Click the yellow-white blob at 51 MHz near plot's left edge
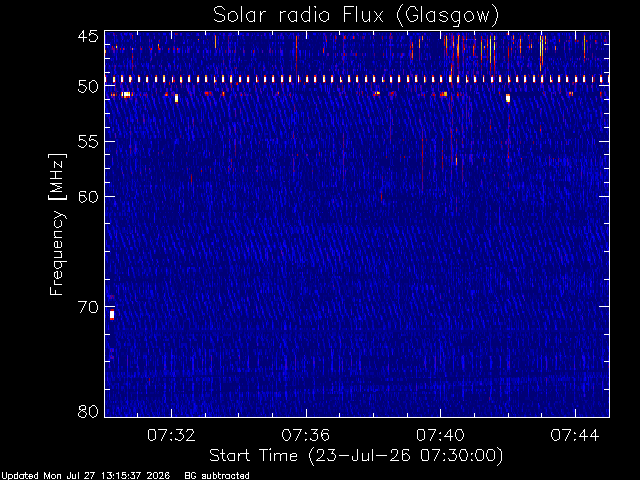Viewport: 640px width, 480px height. click(x=126, y=95)
